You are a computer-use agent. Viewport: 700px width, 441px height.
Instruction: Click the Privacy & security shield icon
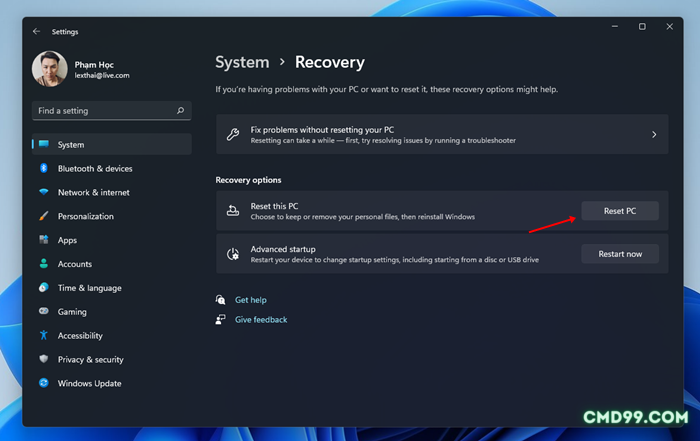44,359
